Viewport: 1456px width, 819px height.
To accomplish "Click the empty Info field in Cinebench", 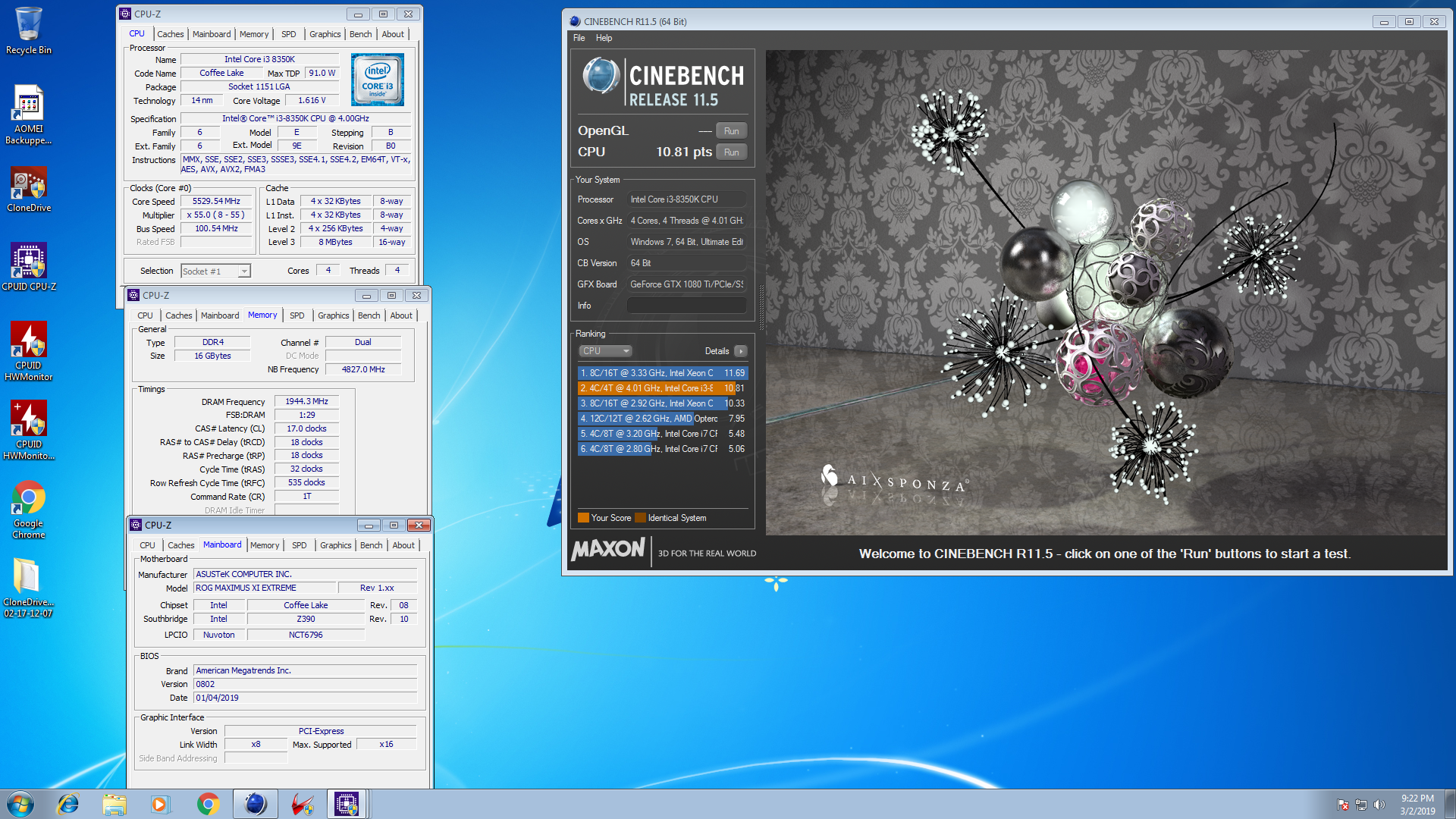I will [x=687, y=306].
